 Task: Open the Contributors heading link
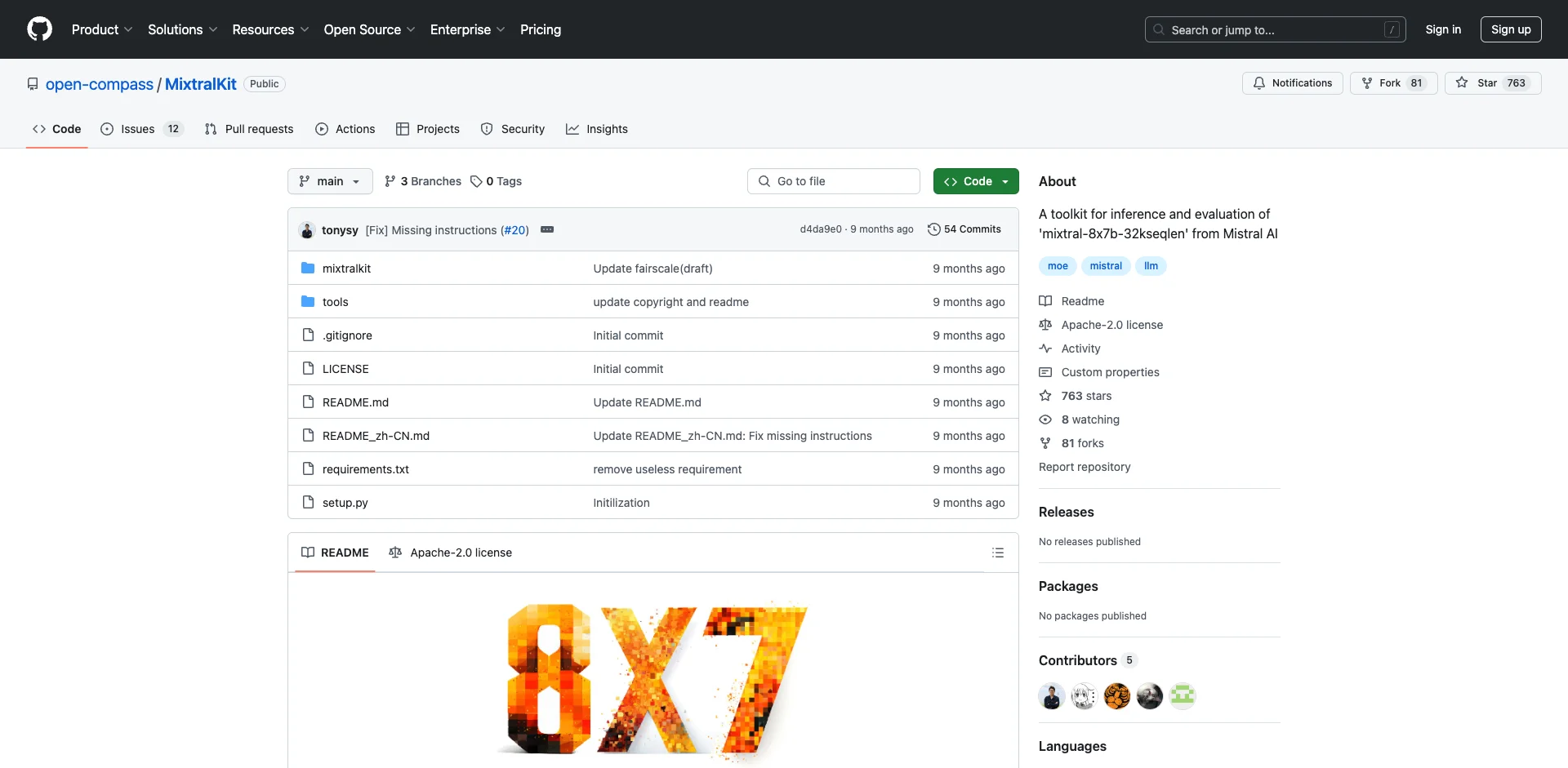click(1088, 660)
